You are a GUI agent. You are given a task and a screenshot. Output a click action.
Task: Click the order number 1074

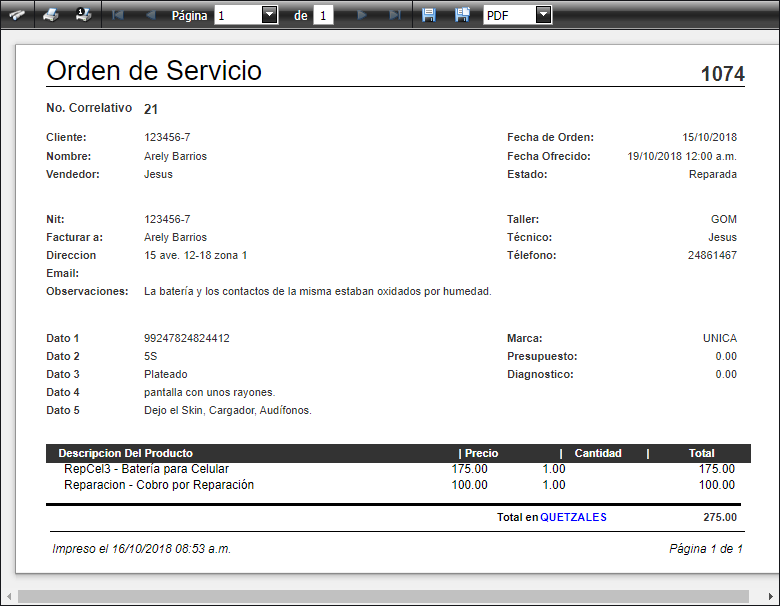722,74
